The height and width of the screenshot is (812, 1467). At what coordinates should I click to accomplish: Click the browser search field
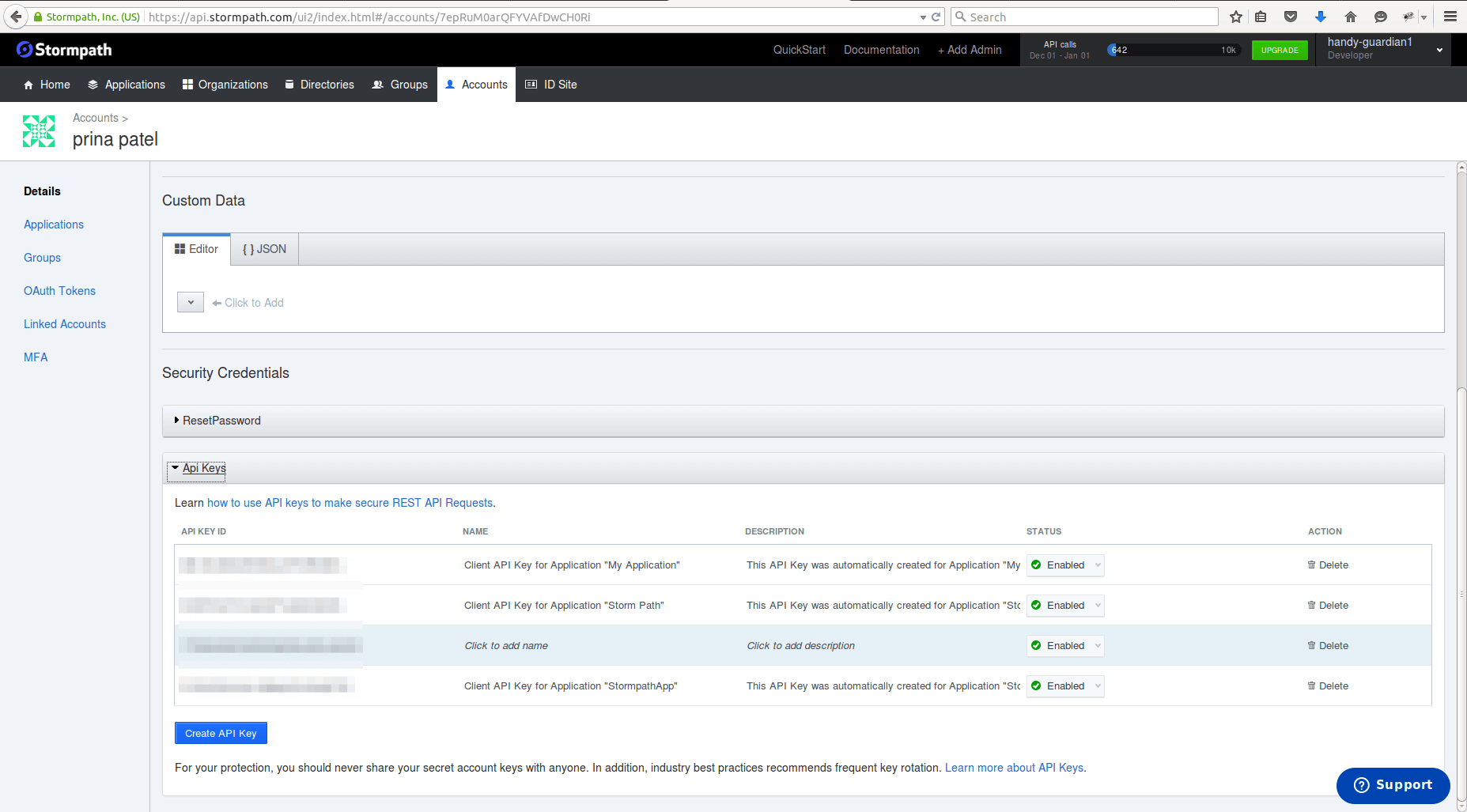click(1084, 17)
